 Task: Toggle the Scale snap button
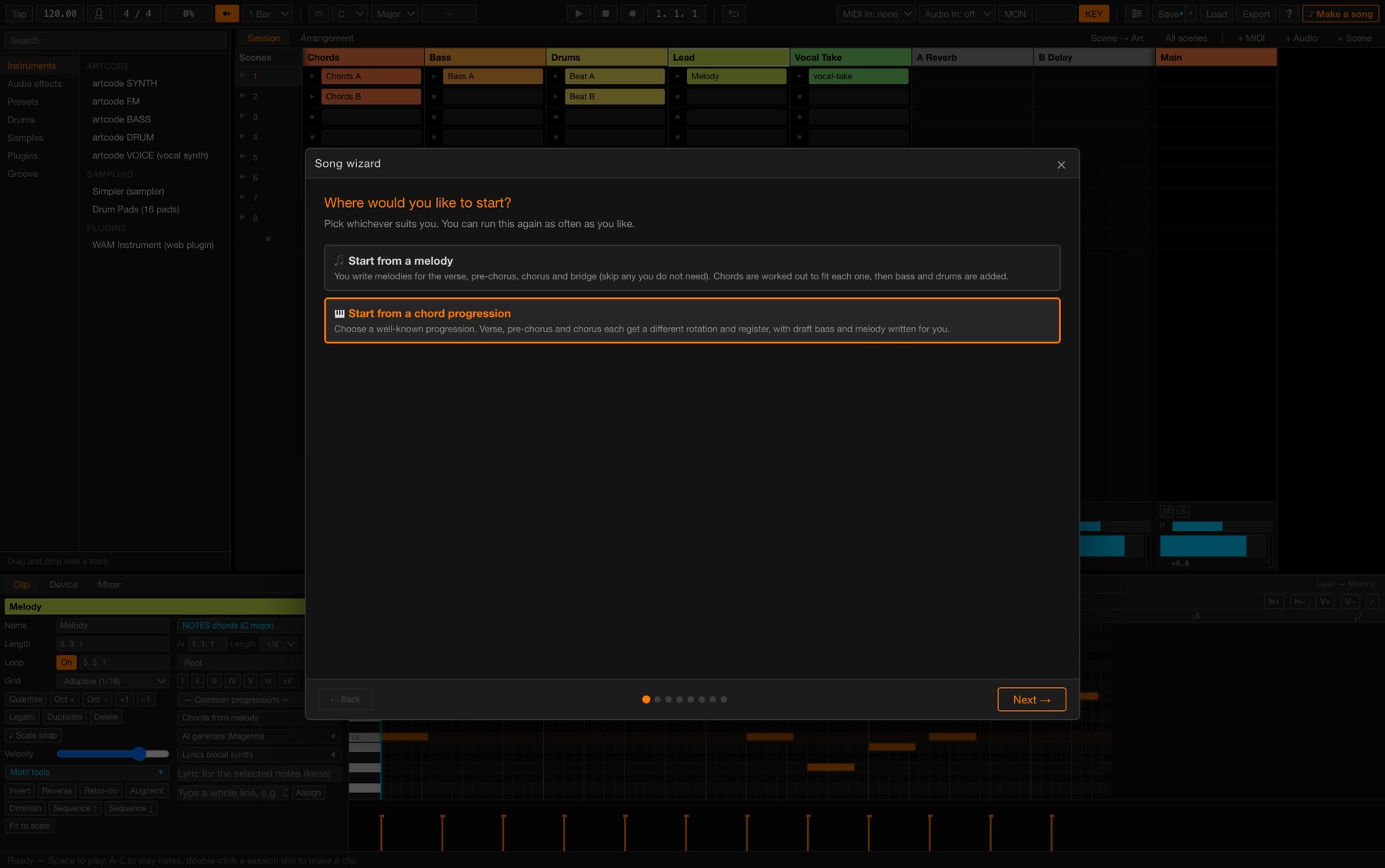pyautogui.click(x=33, y=736)
